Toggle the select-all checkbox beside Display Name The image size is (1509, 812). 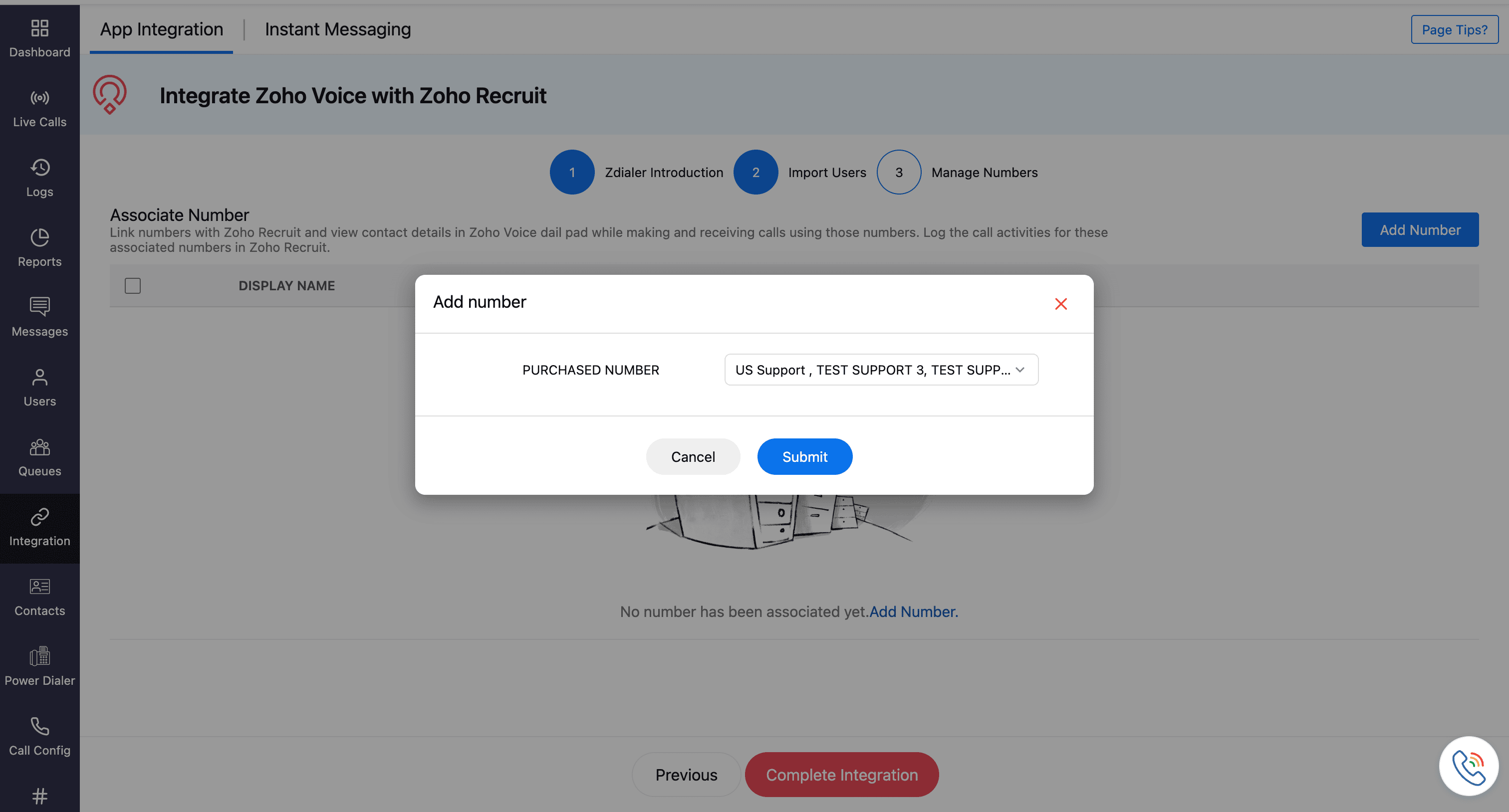[132, 286]
